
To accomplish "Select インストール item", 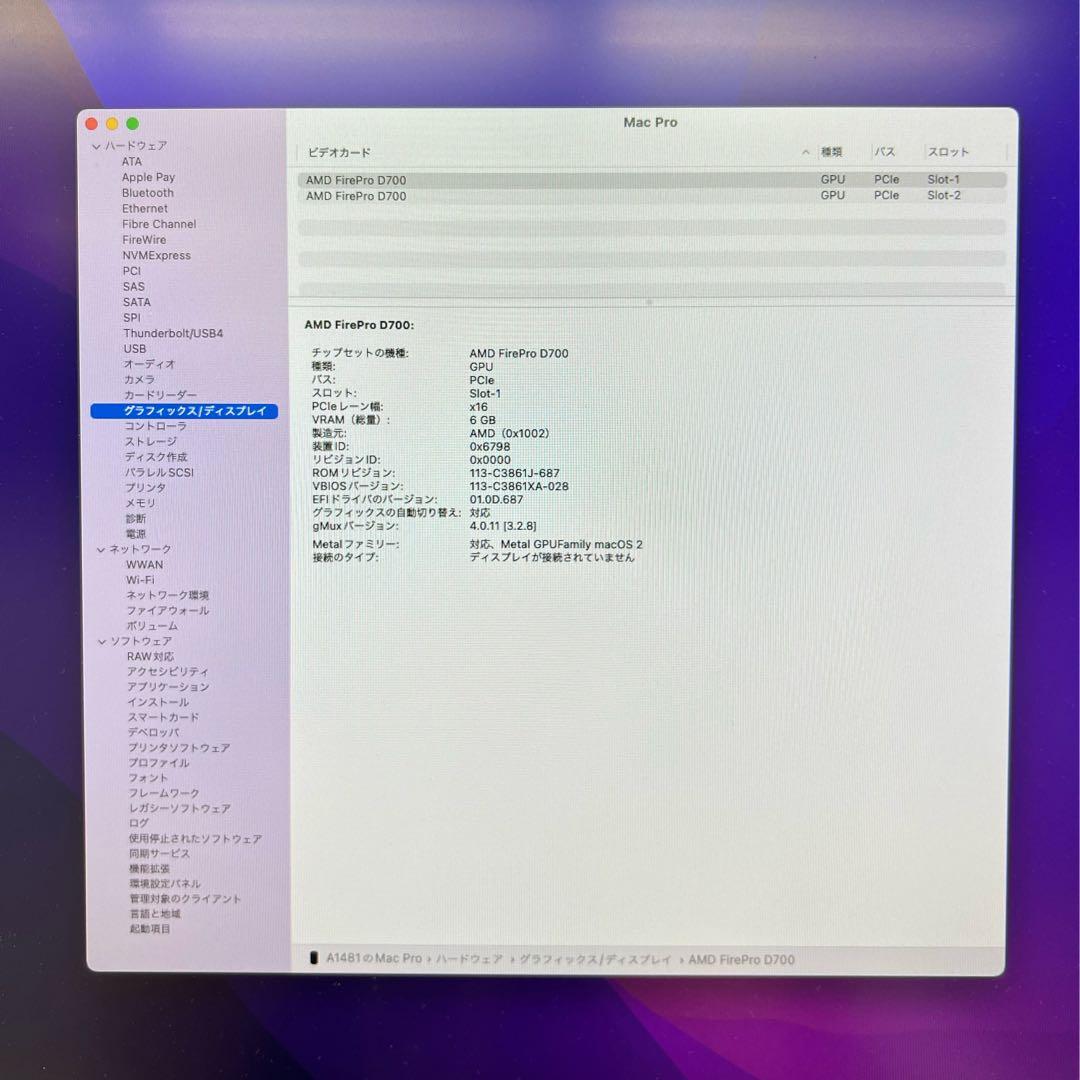I will point(158,703).
